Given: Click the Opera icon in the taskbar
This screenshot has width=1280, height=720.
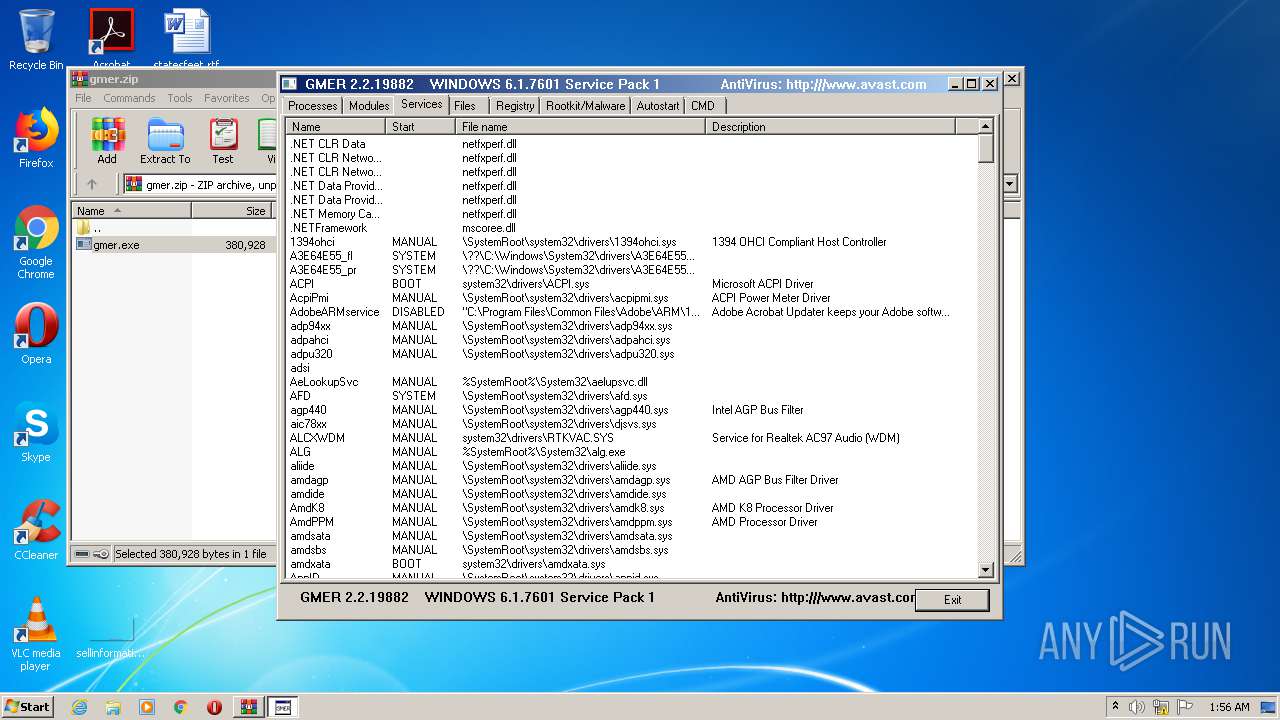Looking at the screenshot, I should (x=214, y=707).
